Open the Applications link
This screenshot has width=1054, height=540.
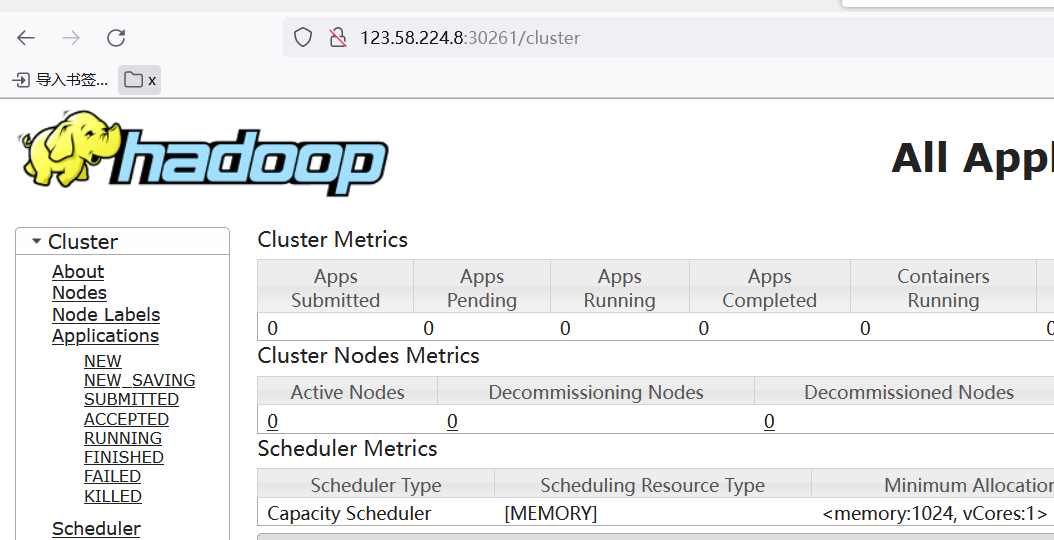(x=106, y=336)
